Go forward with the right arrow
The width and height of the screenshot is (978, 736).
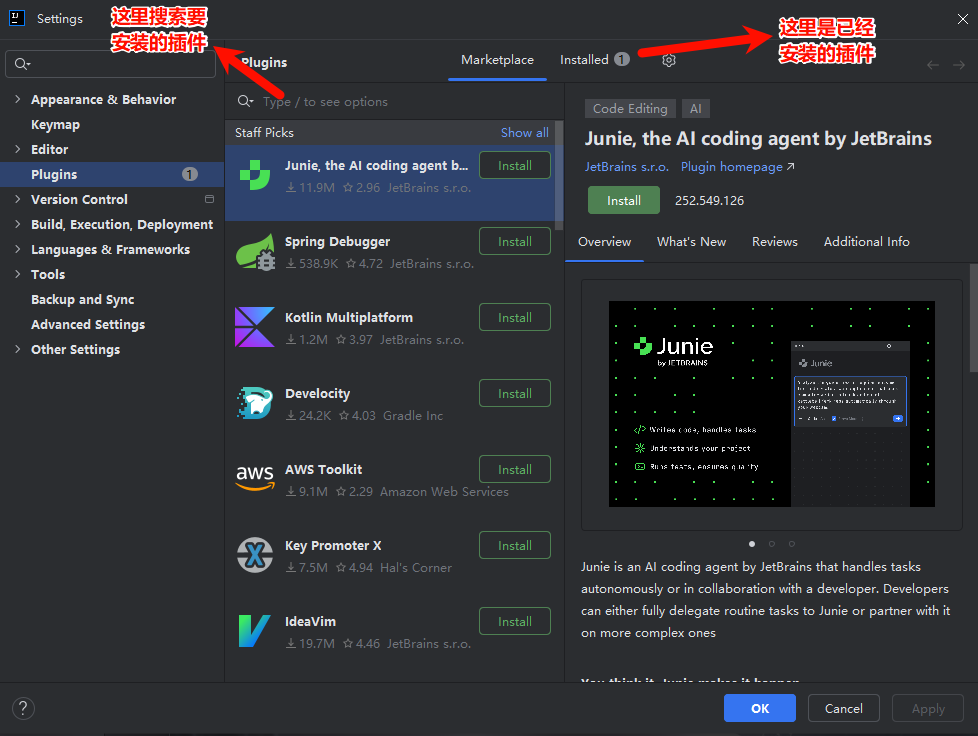tap(959, 65)
